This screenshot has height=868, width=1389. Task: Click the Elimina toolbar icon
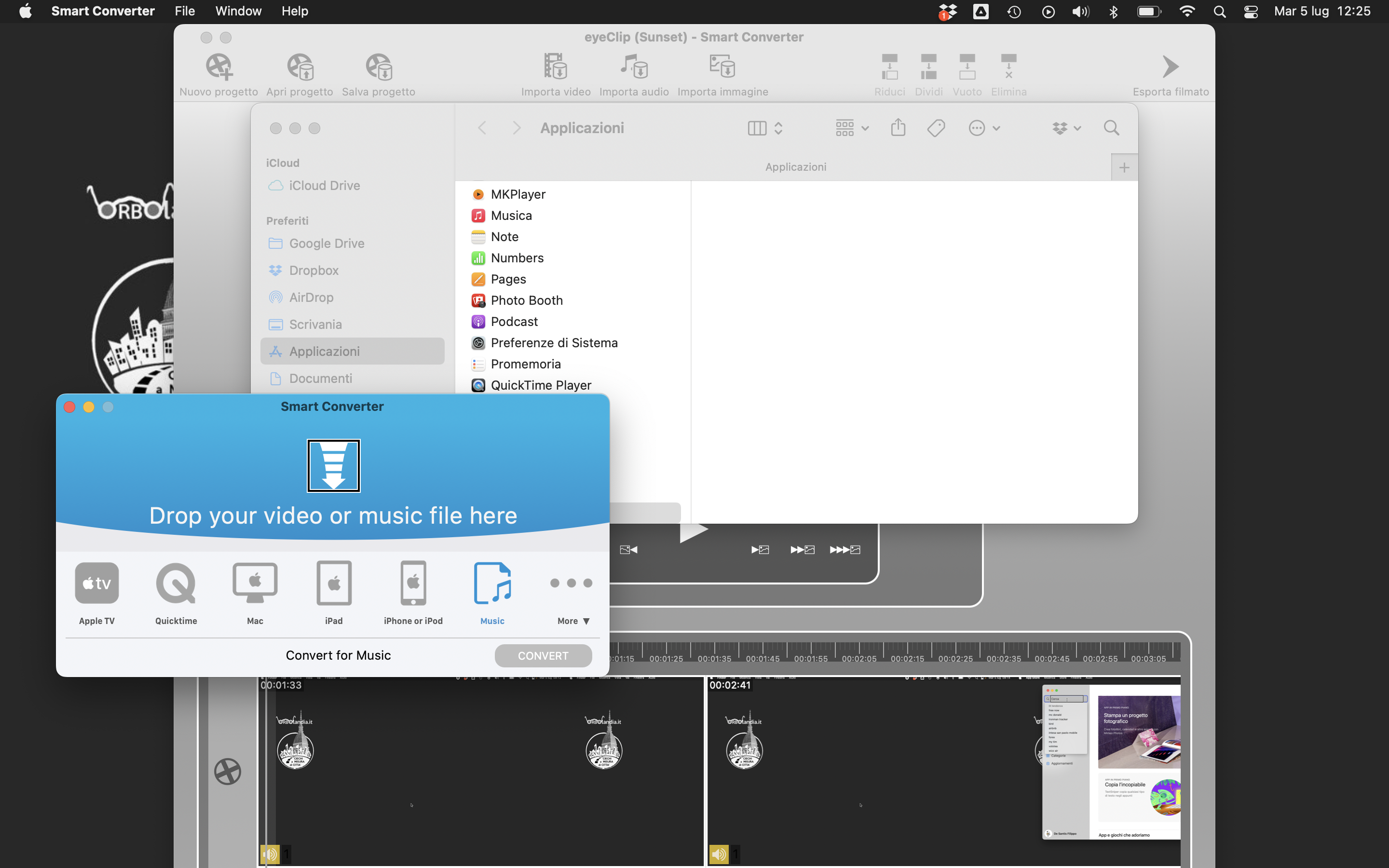tap(1008, 67)
